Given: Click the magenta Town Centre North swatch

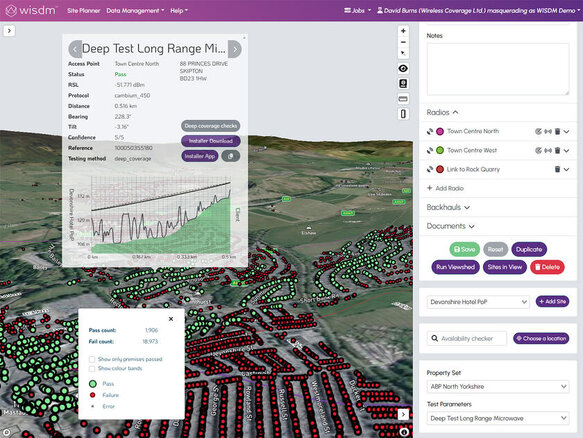Looking at the screenshot, I should point(440,131).
